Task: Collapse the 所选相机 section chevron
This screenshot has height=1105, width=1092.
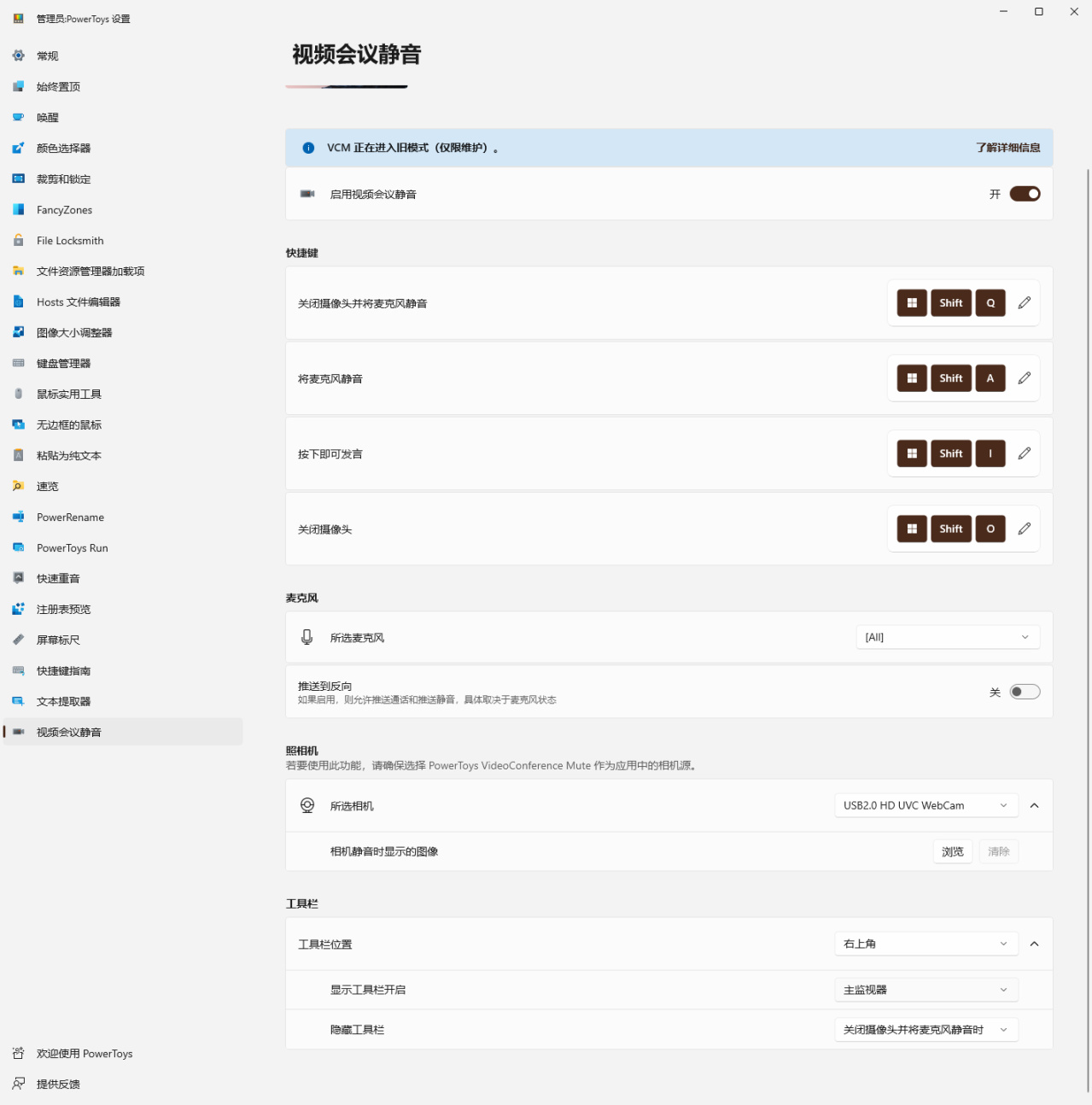Action: (1034, 805)
